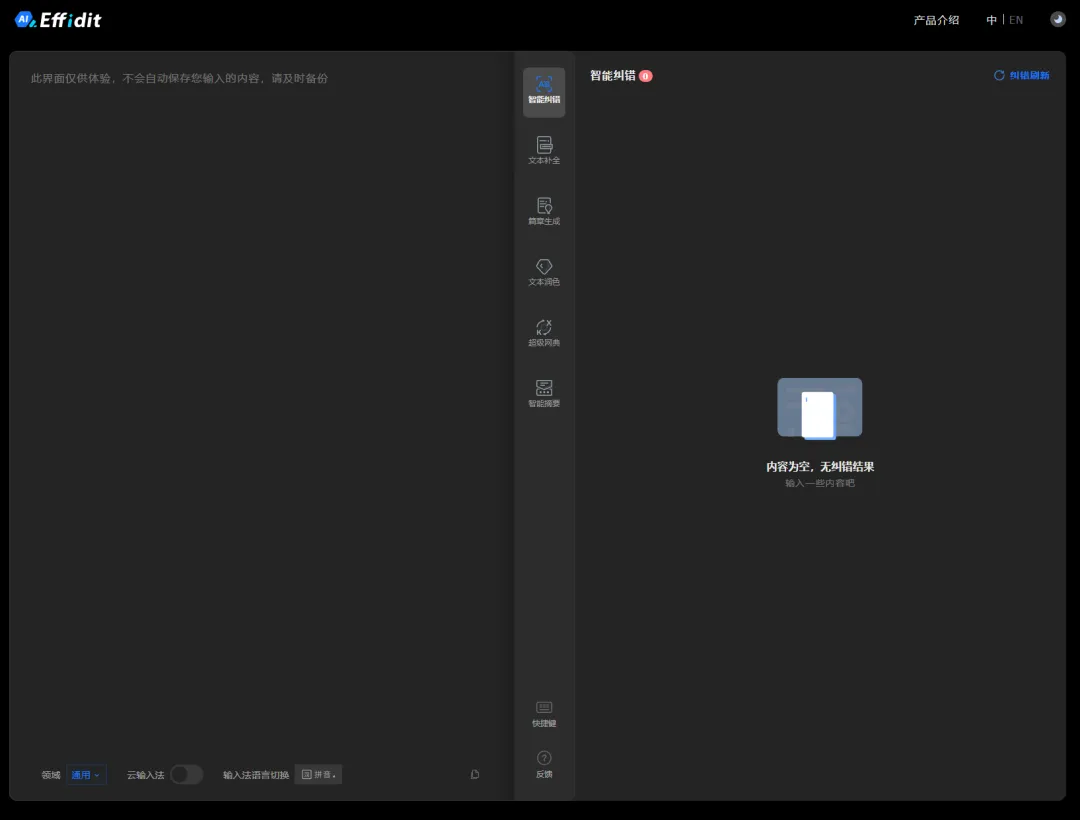Viewport: 1080px width, 820px height.
Task: Select the 智能摘要 smart summary icon
Action: 544,393
